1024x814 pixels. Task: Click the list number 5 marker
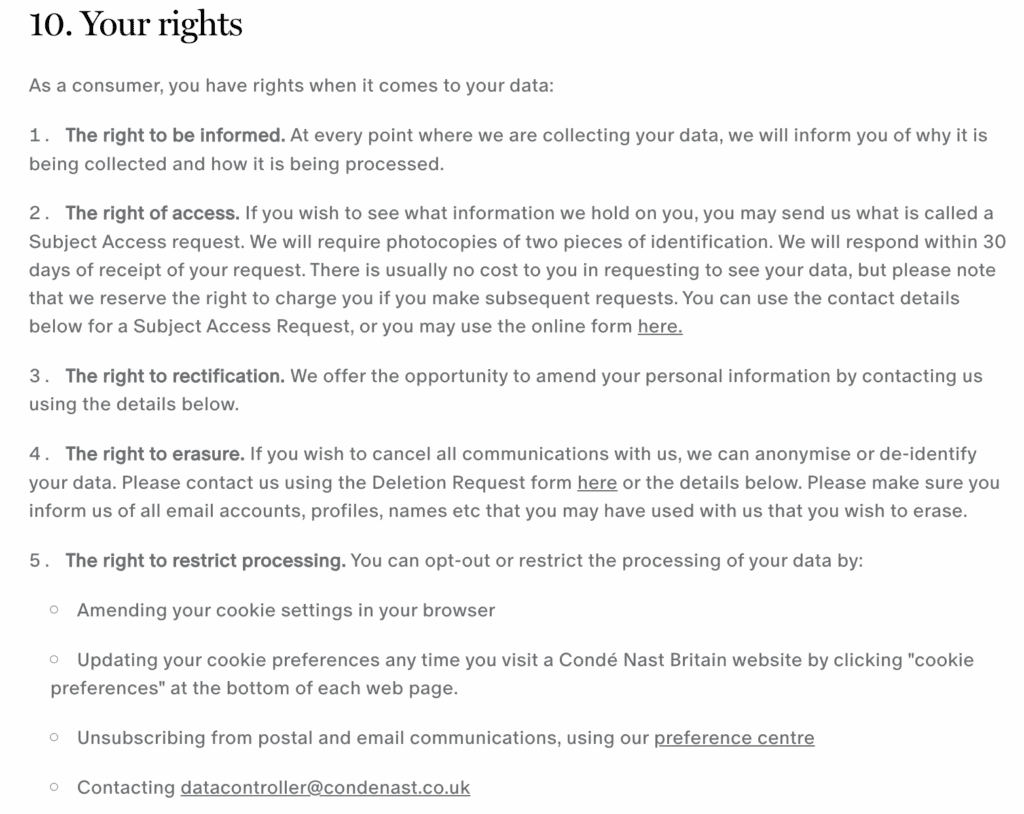coord(39,561)
